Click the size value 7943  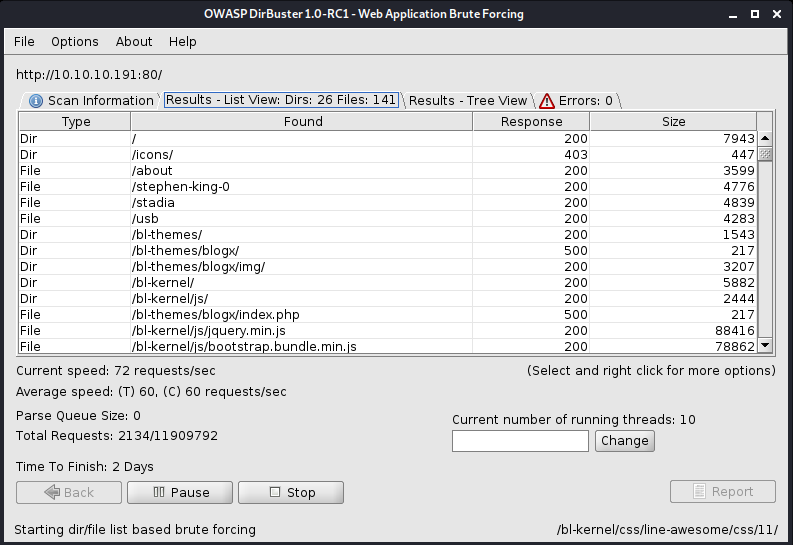coord(738,139)
